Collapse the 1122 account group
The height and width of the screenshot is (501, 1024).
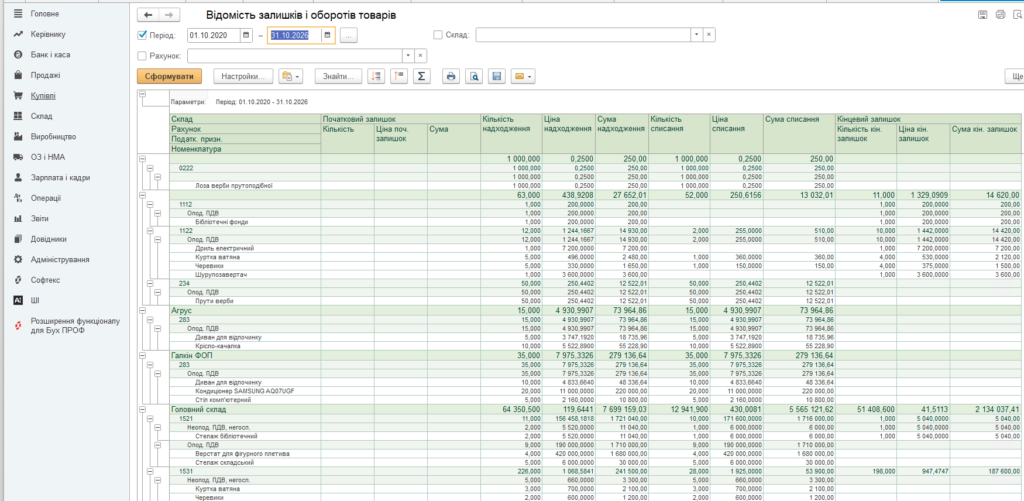151,231
